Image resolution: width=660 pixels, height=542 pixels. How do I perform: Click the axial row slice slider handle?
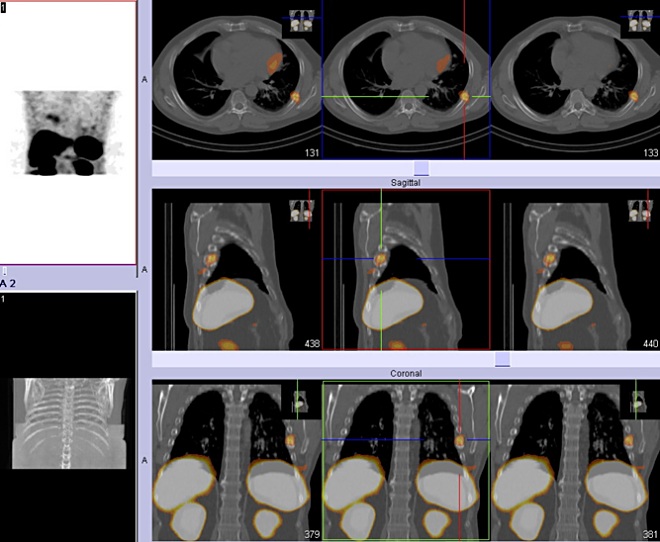(421, 168)
